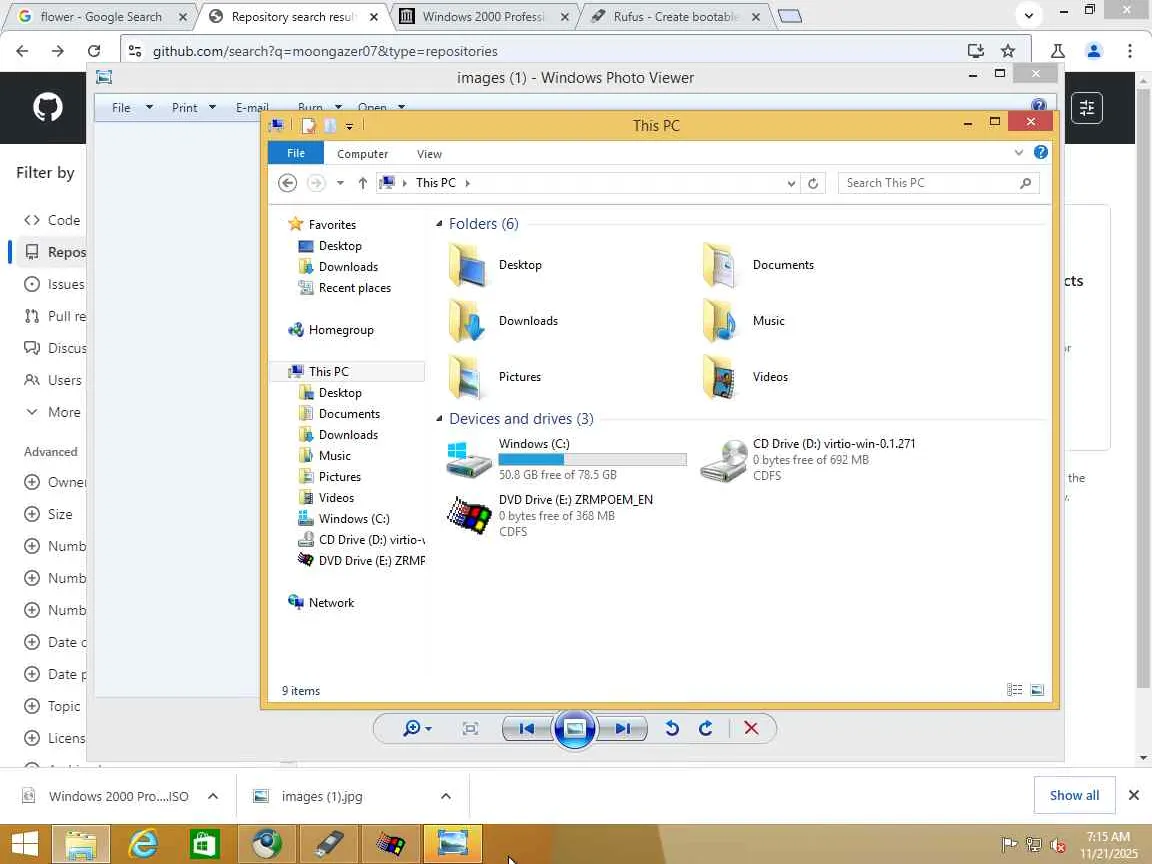The height and width of the screenshot is (864, 1152).
Task: Go up one level in Explorer
Action: [x=362, y=183]
